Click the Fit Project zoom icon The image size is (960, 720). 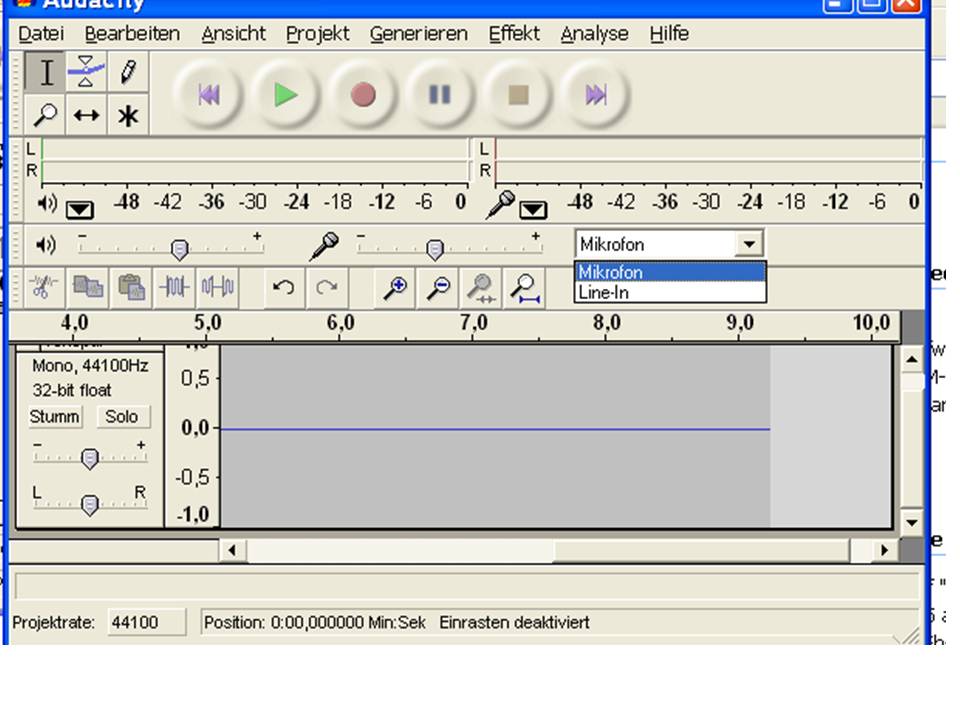tap(525, 287)
